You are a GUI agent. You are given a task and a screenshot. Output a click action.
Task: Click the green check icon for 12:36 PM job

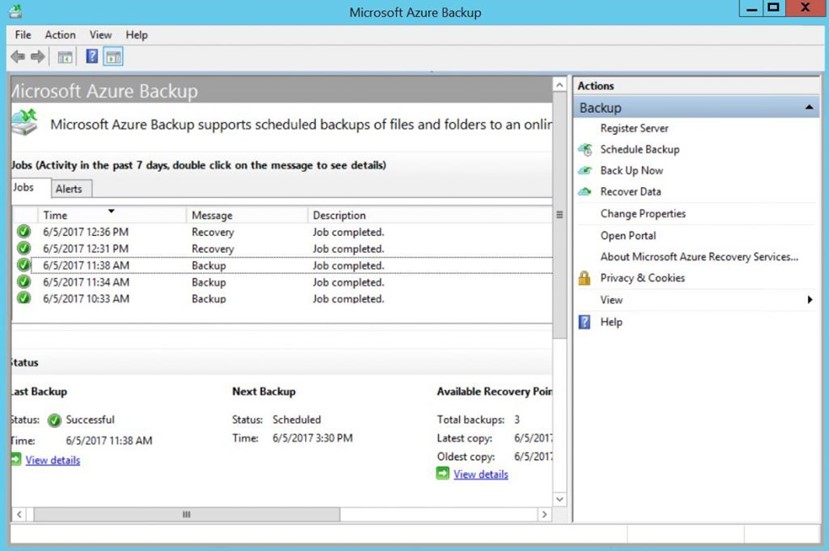tap(23, 232)
